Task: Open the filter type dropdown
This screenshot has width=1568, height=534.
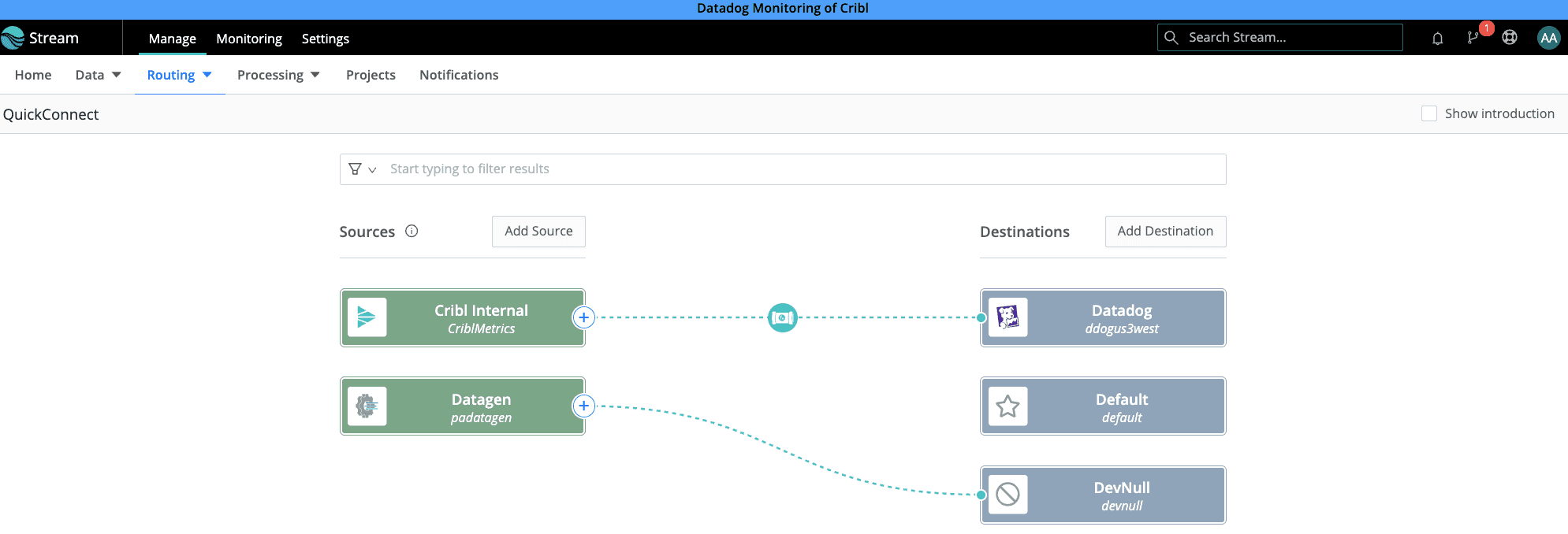Action: point(363,169)
